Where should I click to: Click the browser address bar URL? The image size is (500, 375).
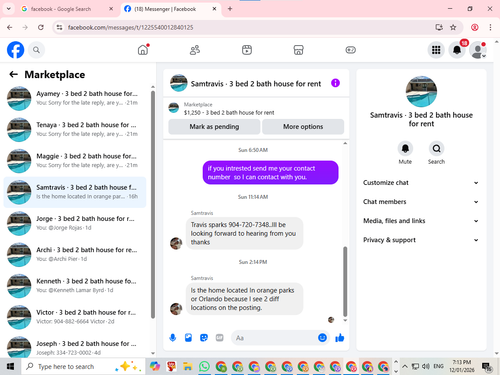(130, 27)
